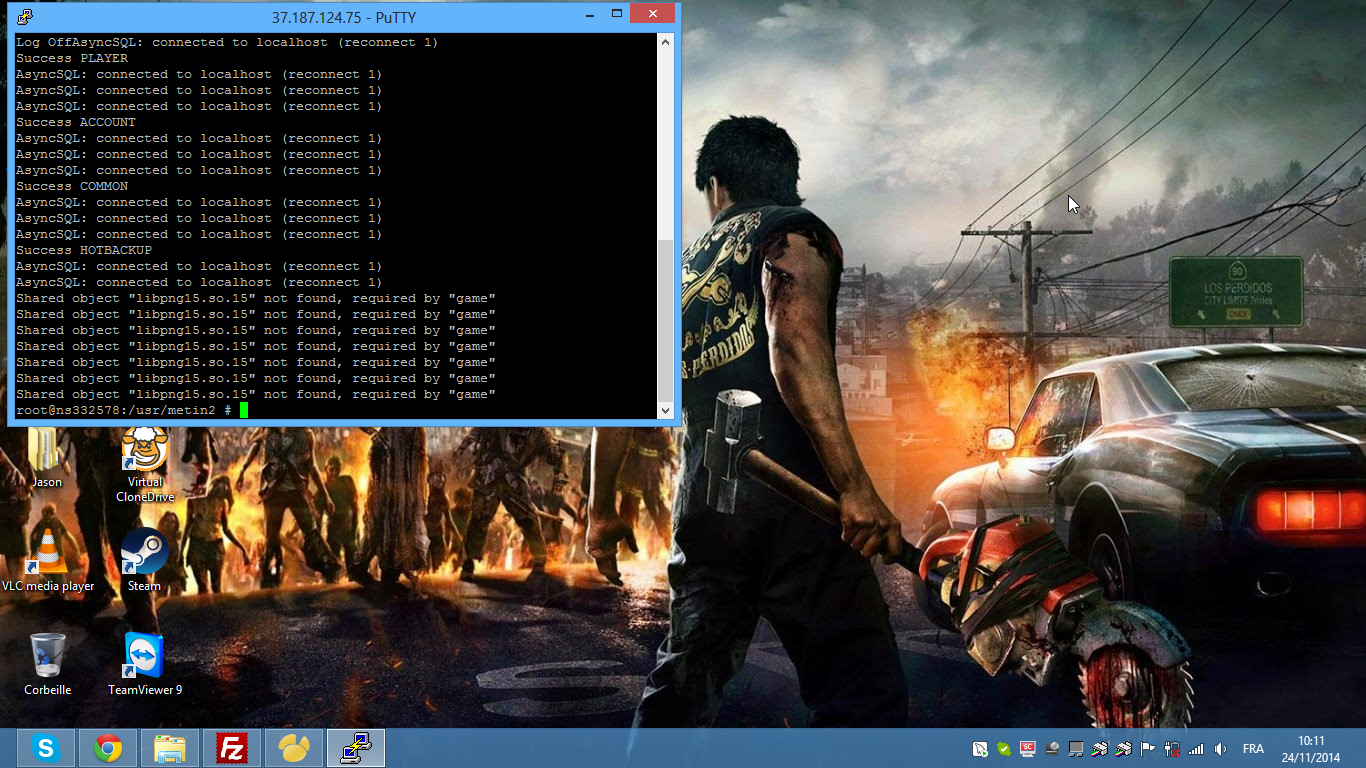
Task: Open the clock showing 10:11 24/11/2014
Action: (1311, 749)
